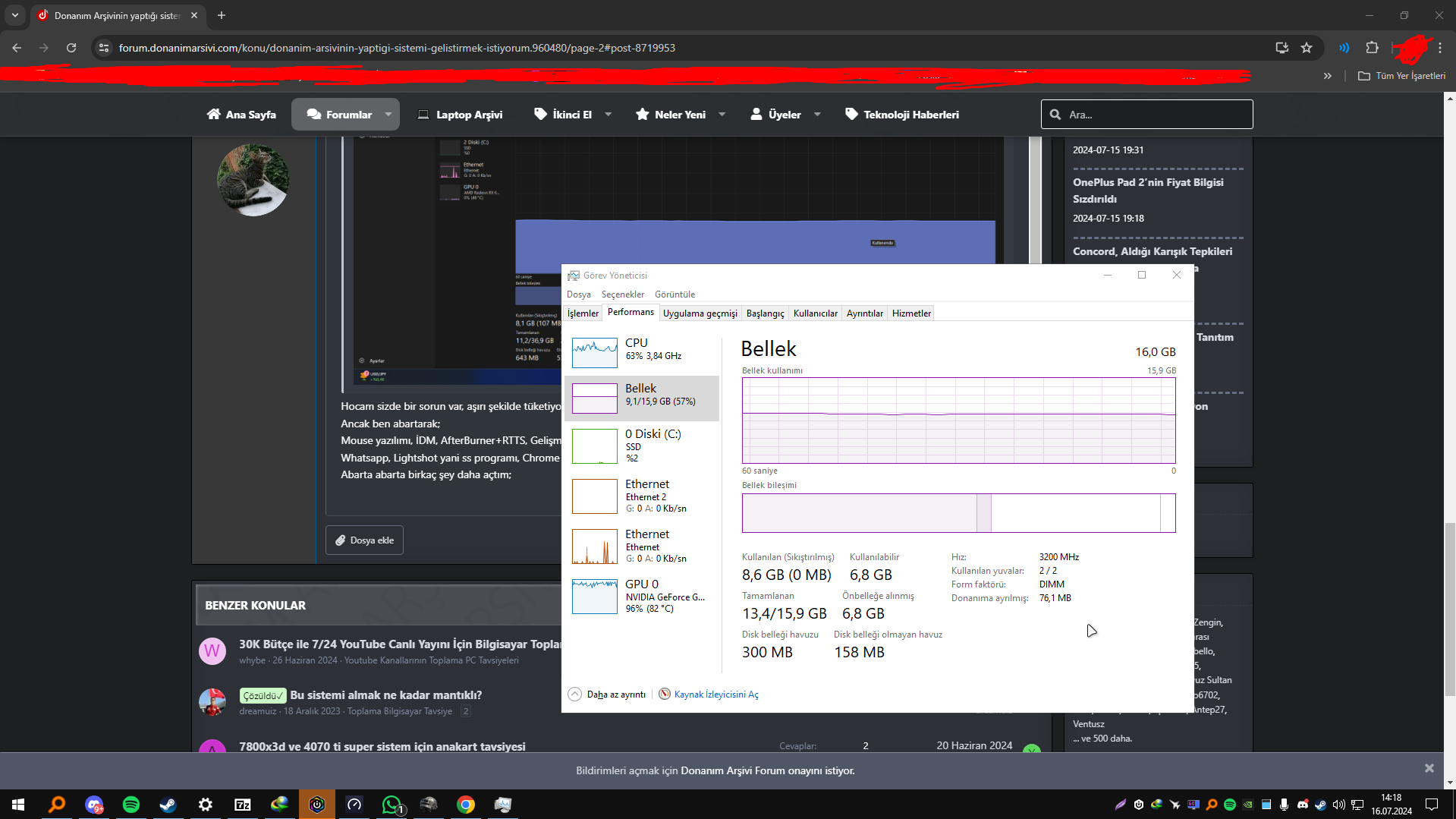Go to Ana Sayfa
The image size is (1456, 819).
(241, 115)
